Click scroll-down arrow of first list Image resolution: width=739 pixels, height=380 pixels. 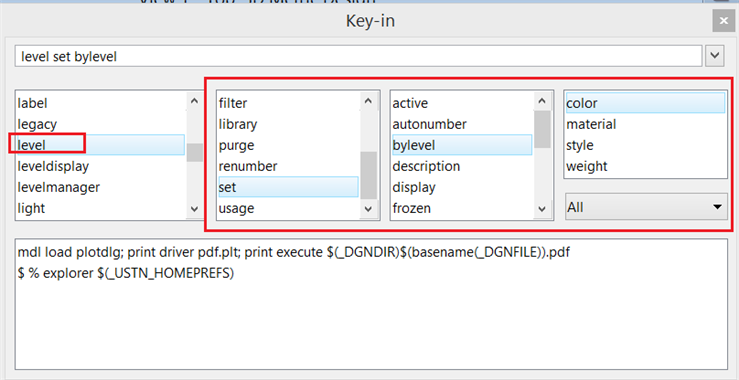(x=194, y=209)
